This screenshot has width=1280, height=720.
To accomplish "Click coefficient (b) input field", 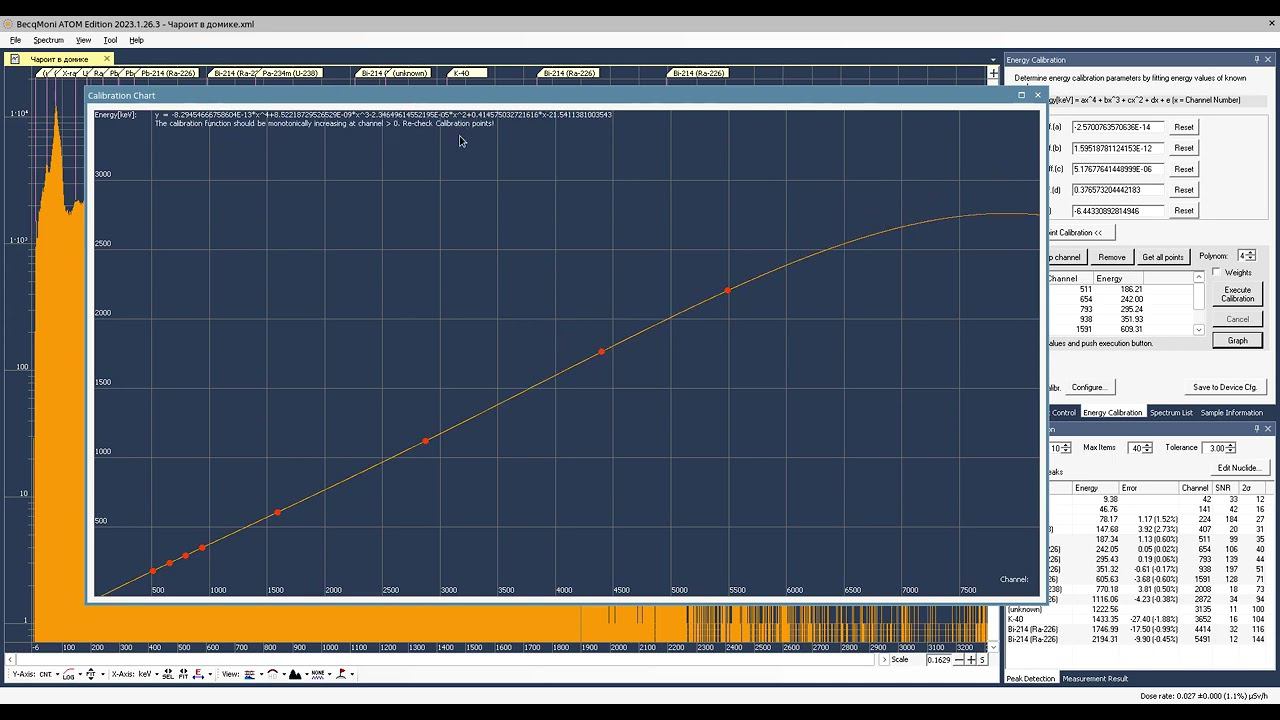I will point(1117,148).
